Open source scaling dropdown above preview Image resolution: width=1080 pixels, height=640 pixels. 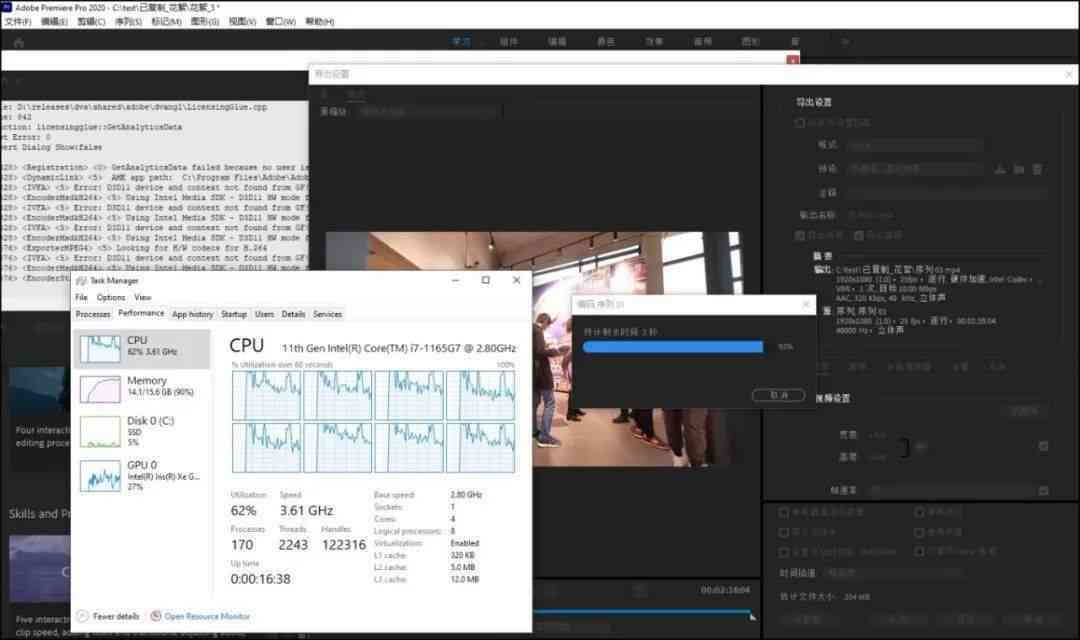click(x=428, y=111)
